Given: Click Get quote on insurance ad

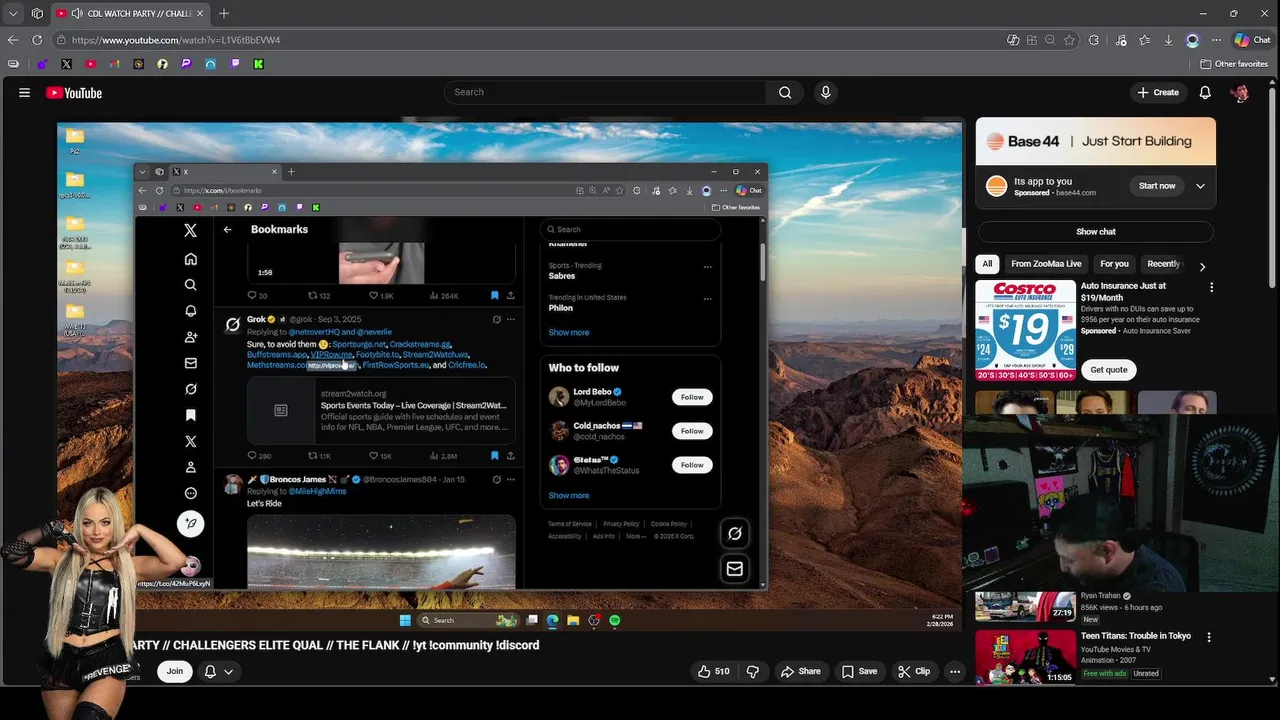Looking at the screenshot, I should click(x=1108, y=369).
